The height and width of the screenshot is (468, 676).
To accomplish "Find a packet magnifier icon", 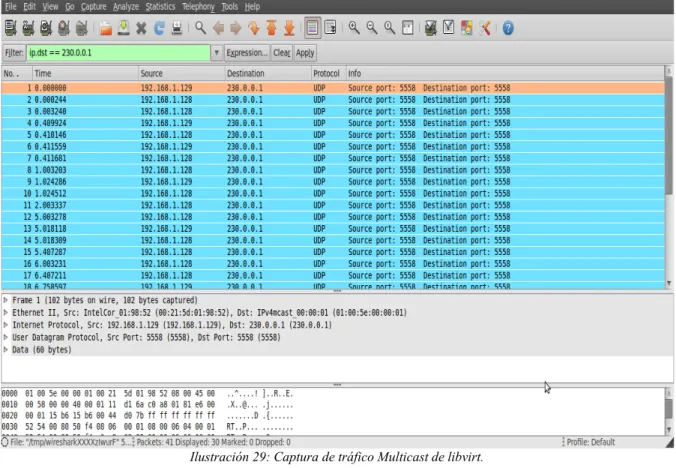I will [200, 28].
